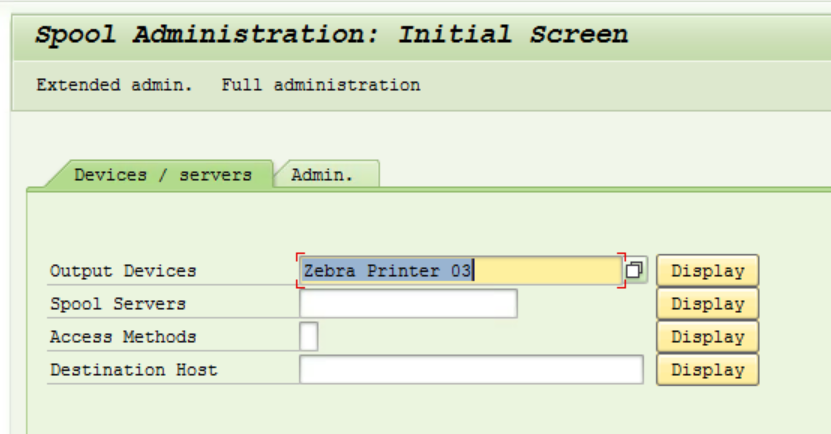The width and height of the screenshot is (831, 434).
Task: Click the Access Methods label text
Action: [x=123, y=337]
